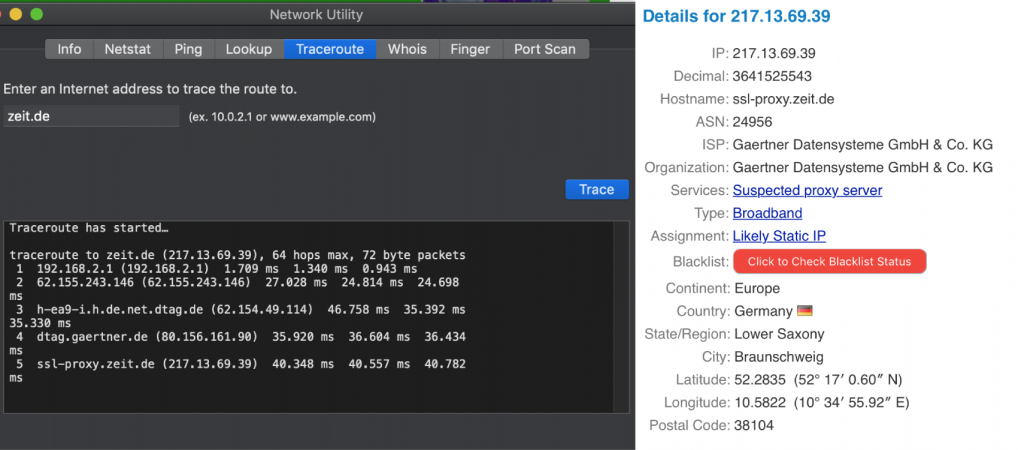Select the Port Scan tab
The image size is (1018, 450).
coord(545,49)
